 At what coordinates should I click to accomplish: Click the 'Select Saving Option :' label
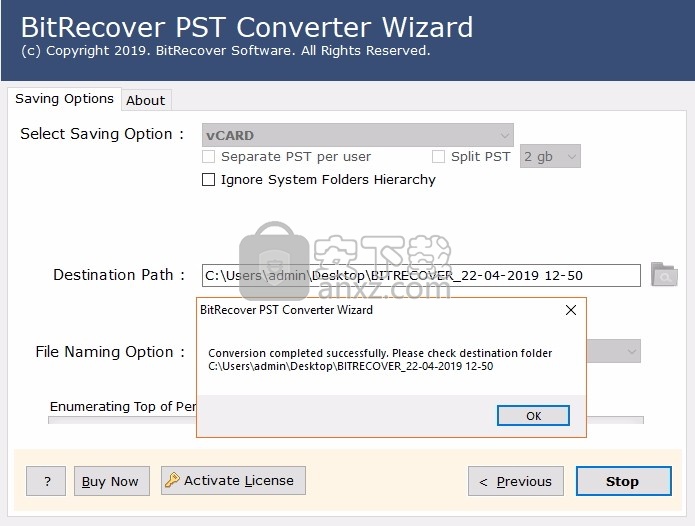pyautogui.click(x=102, y=134)
